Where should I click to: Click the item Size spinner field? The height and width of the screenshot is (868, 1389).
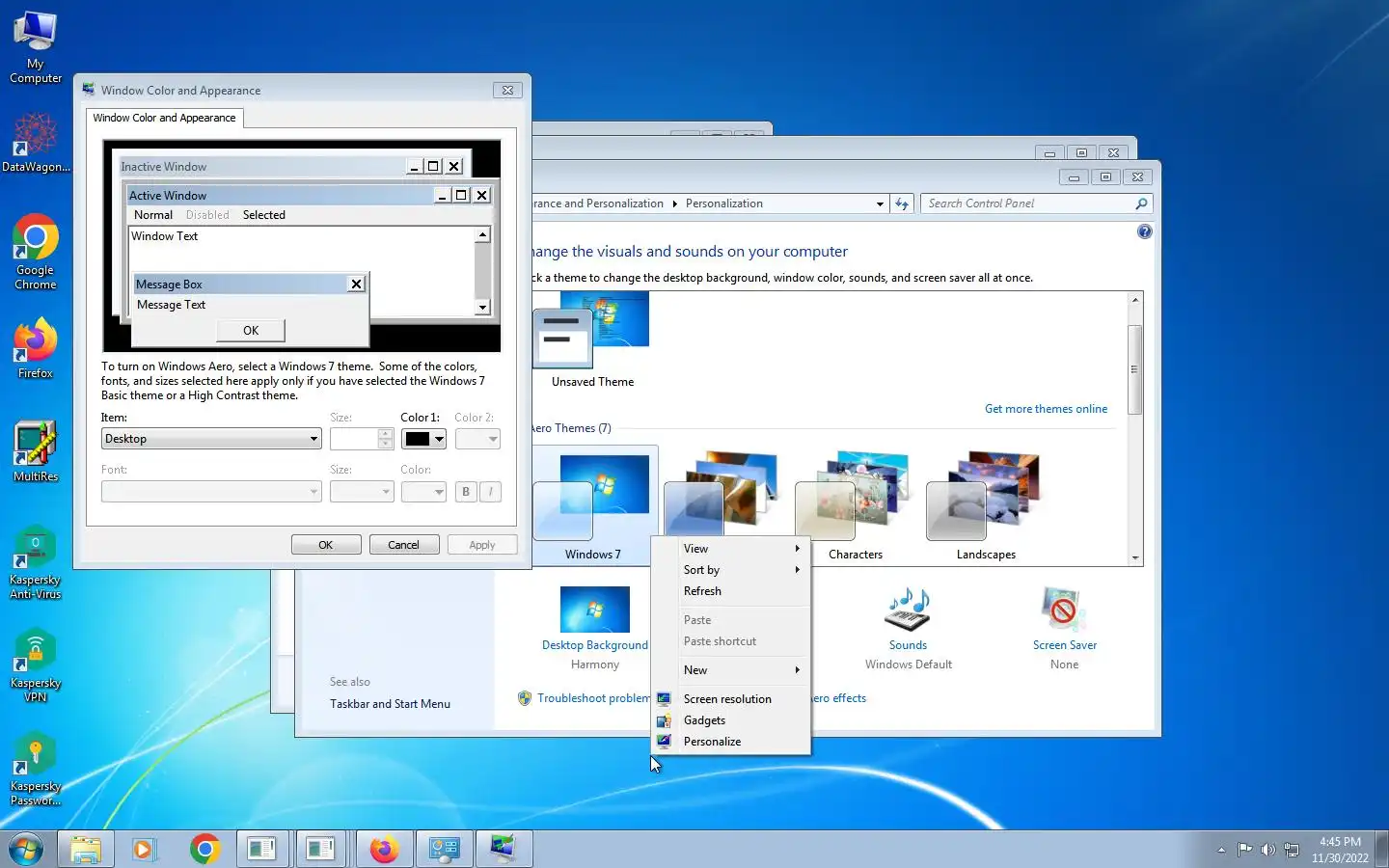coord(354,439)
